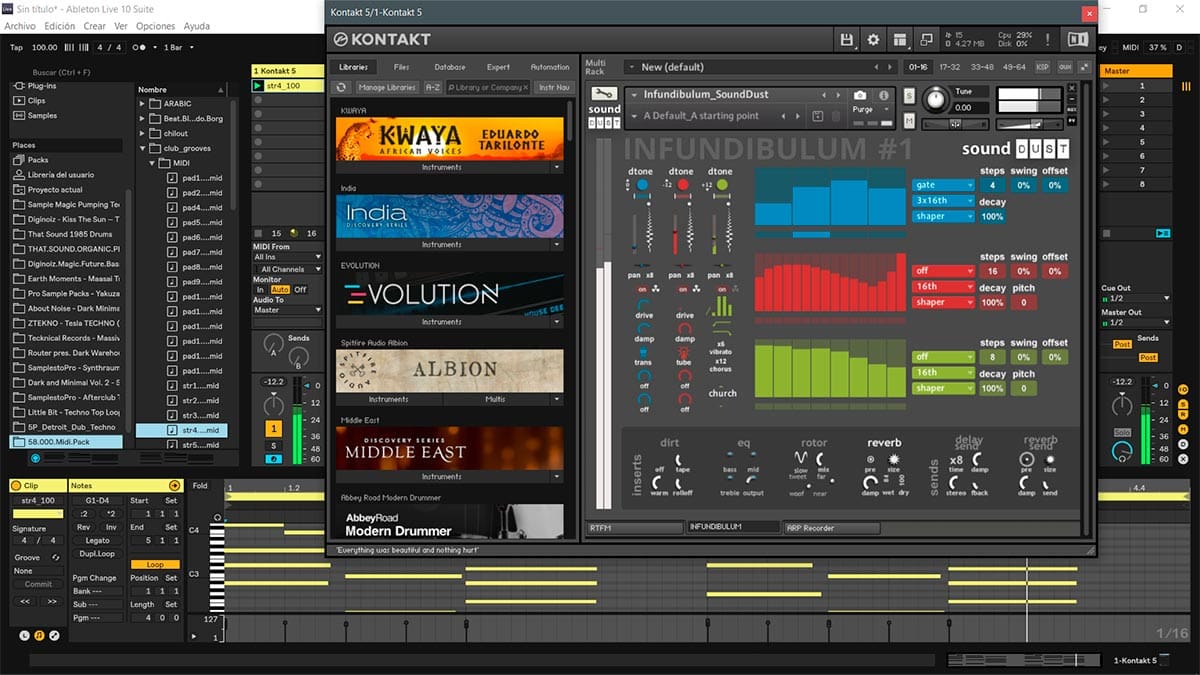This screenshot has height=675, width=1200.
Task: Open the Opciones menu
Action: click(x=155, y=26)
